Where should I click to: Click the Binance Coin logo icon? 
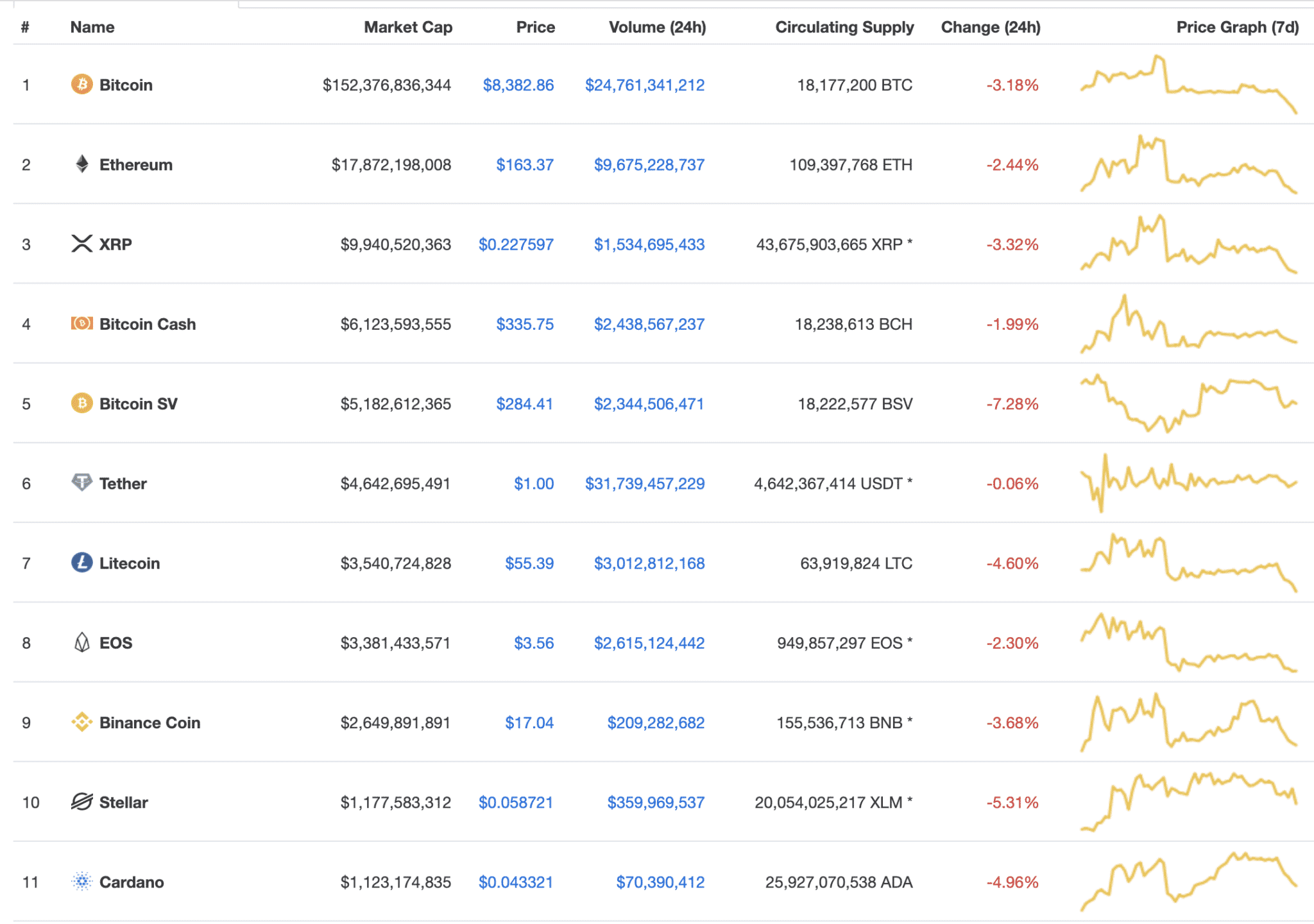coord(81,722)
